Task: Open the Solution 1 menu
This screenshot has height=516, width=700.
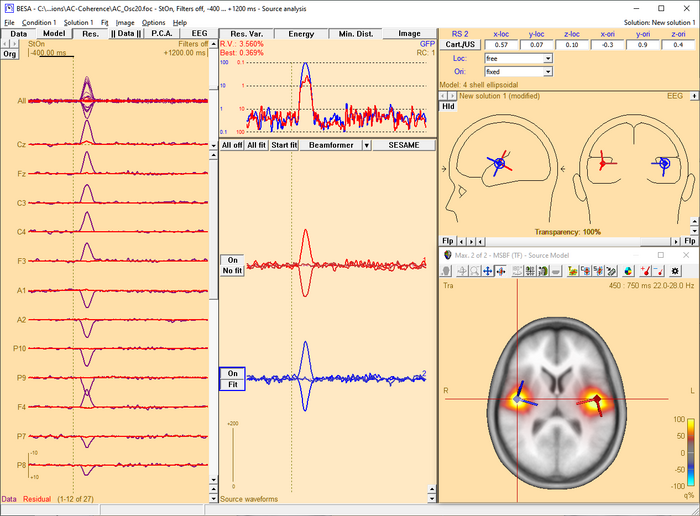Action: pyautogui.click(x=78, y=22)
